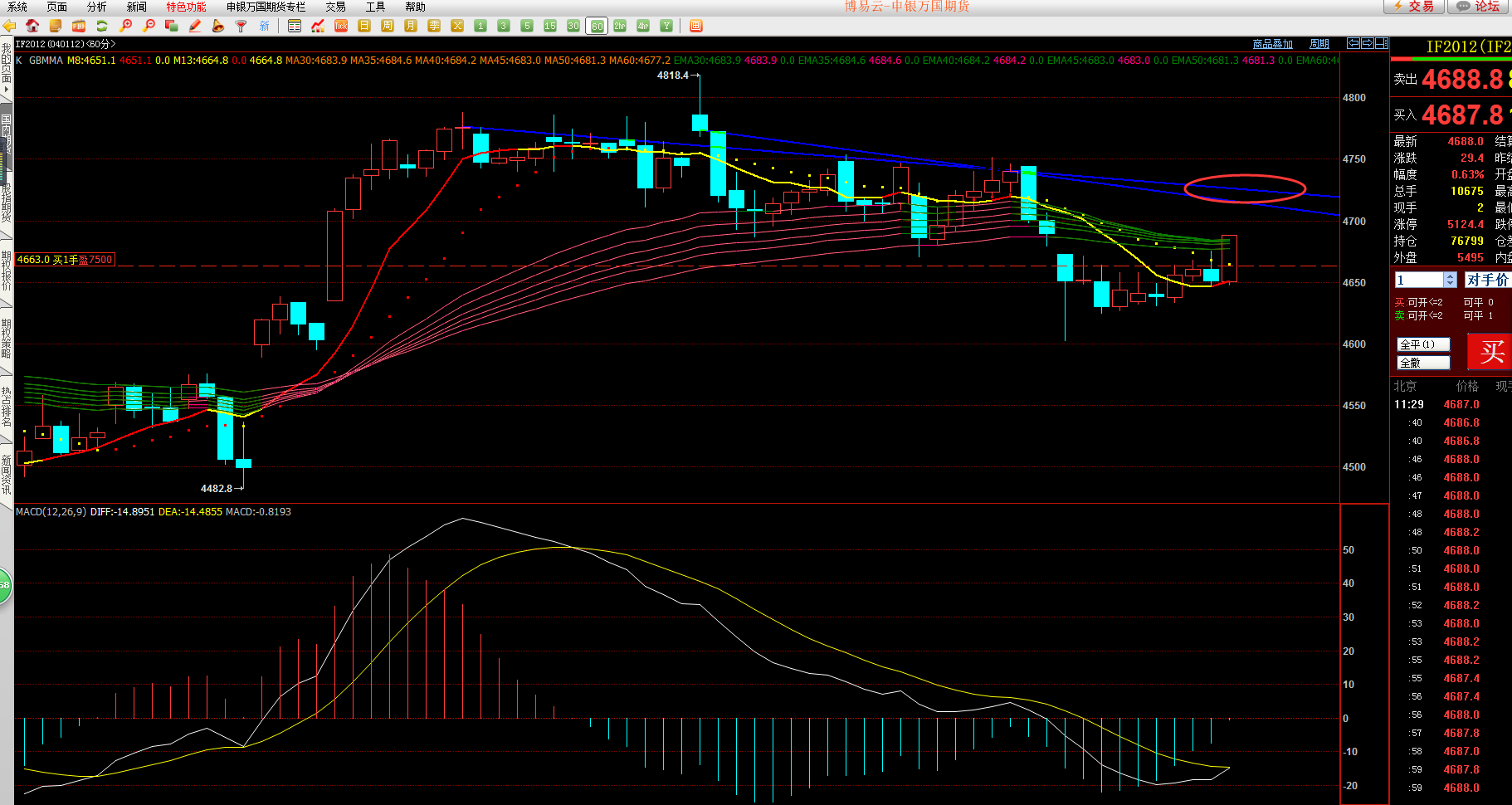The width and height of the screenshot is (1512, 805).
Task: Click the 交易 button at top right
Action: [x=1413, y=7]
